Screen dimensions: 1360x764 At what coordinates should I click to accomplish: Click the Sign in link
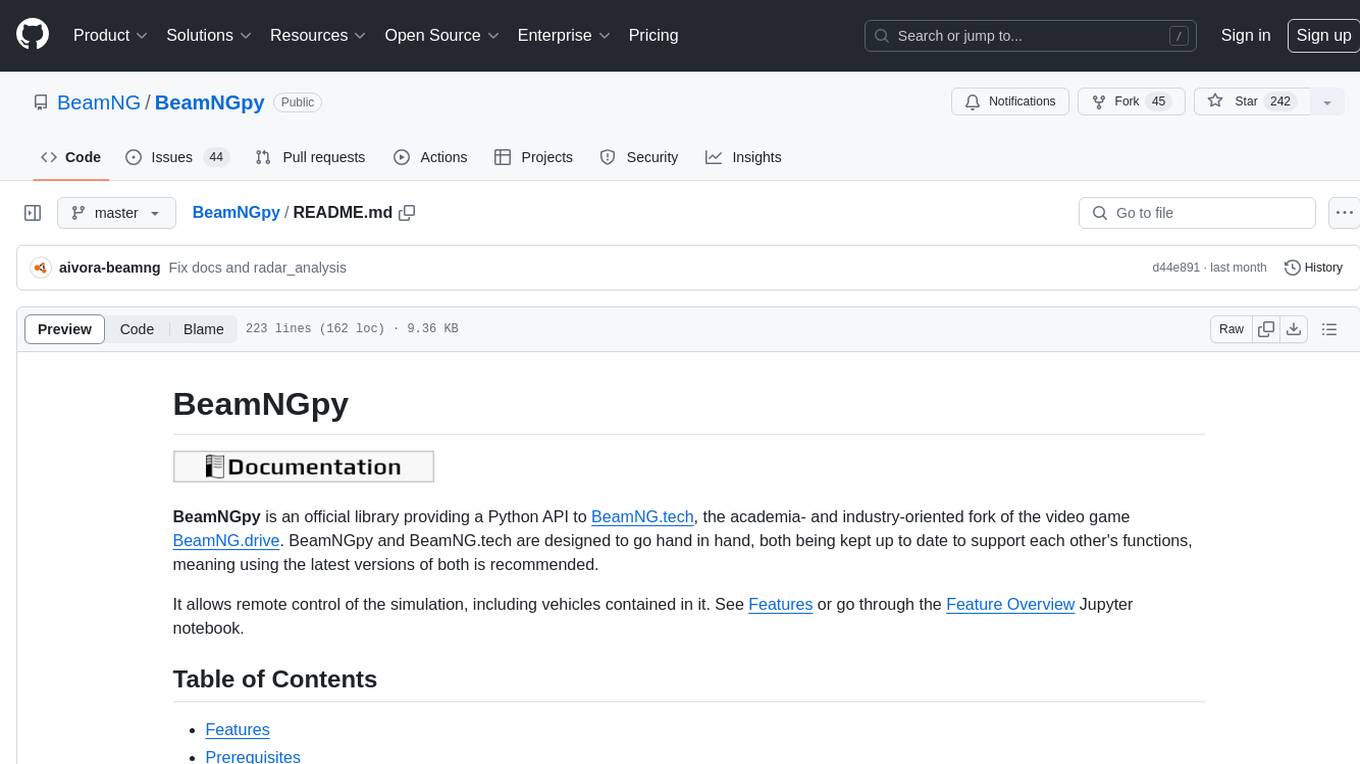(x=1245, y=35)
